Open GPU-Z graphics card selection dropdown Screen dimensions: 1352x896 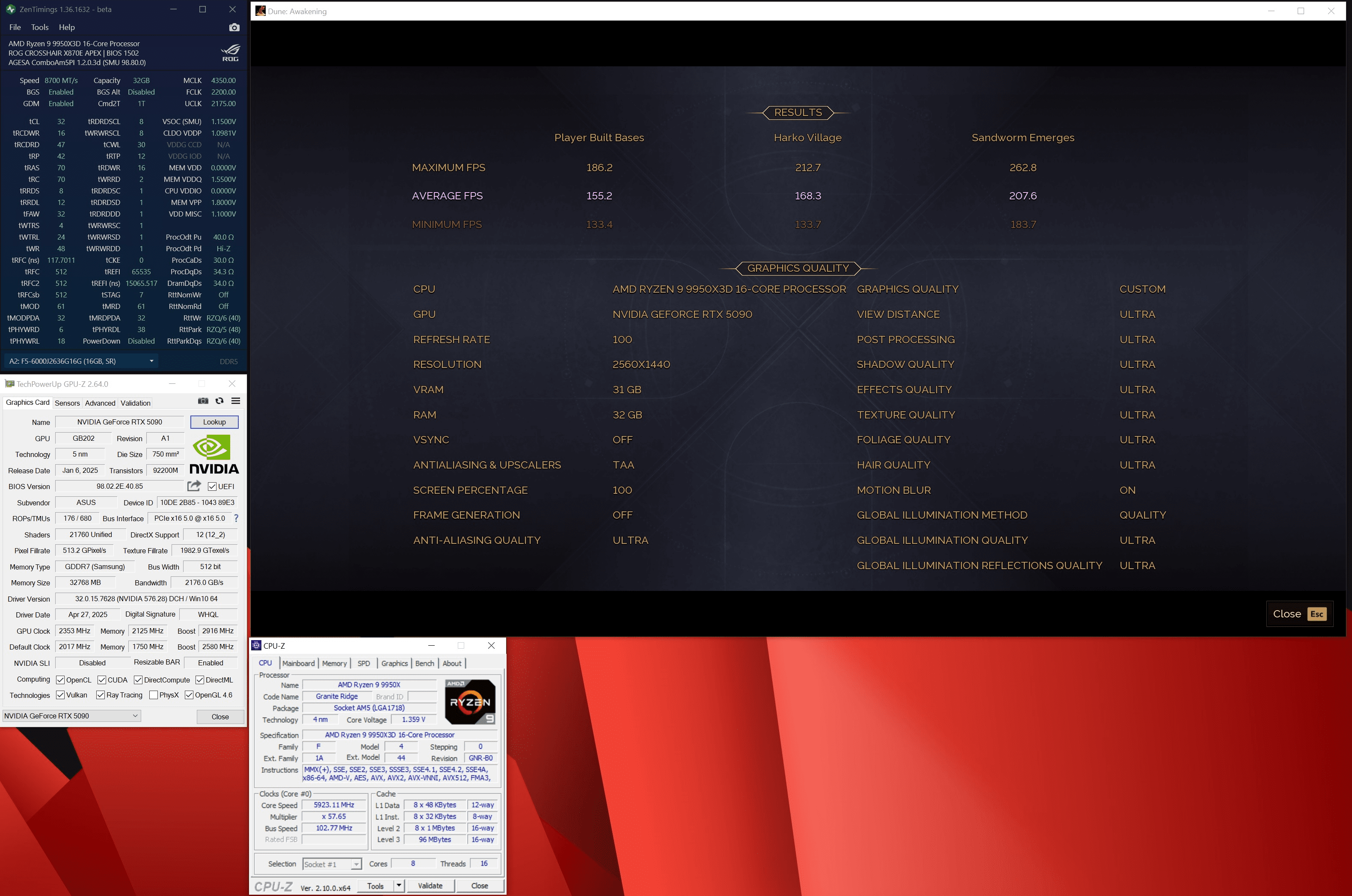(71, 716)
